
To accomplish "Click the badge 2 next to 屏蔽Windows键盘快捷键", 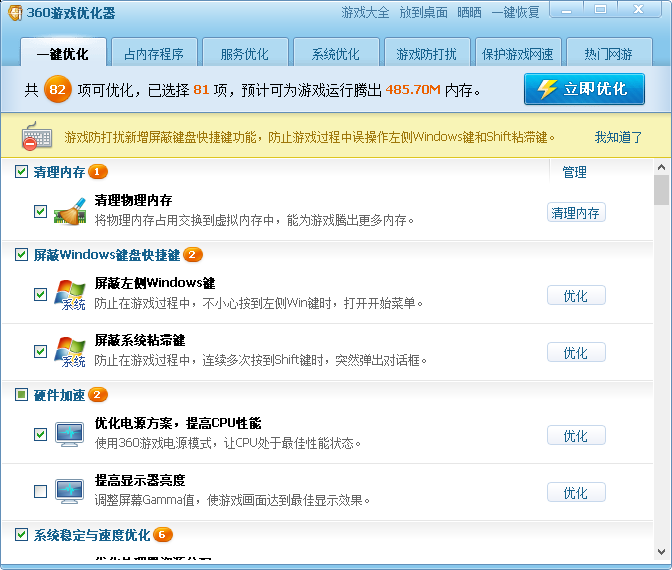I will point(192,255).
